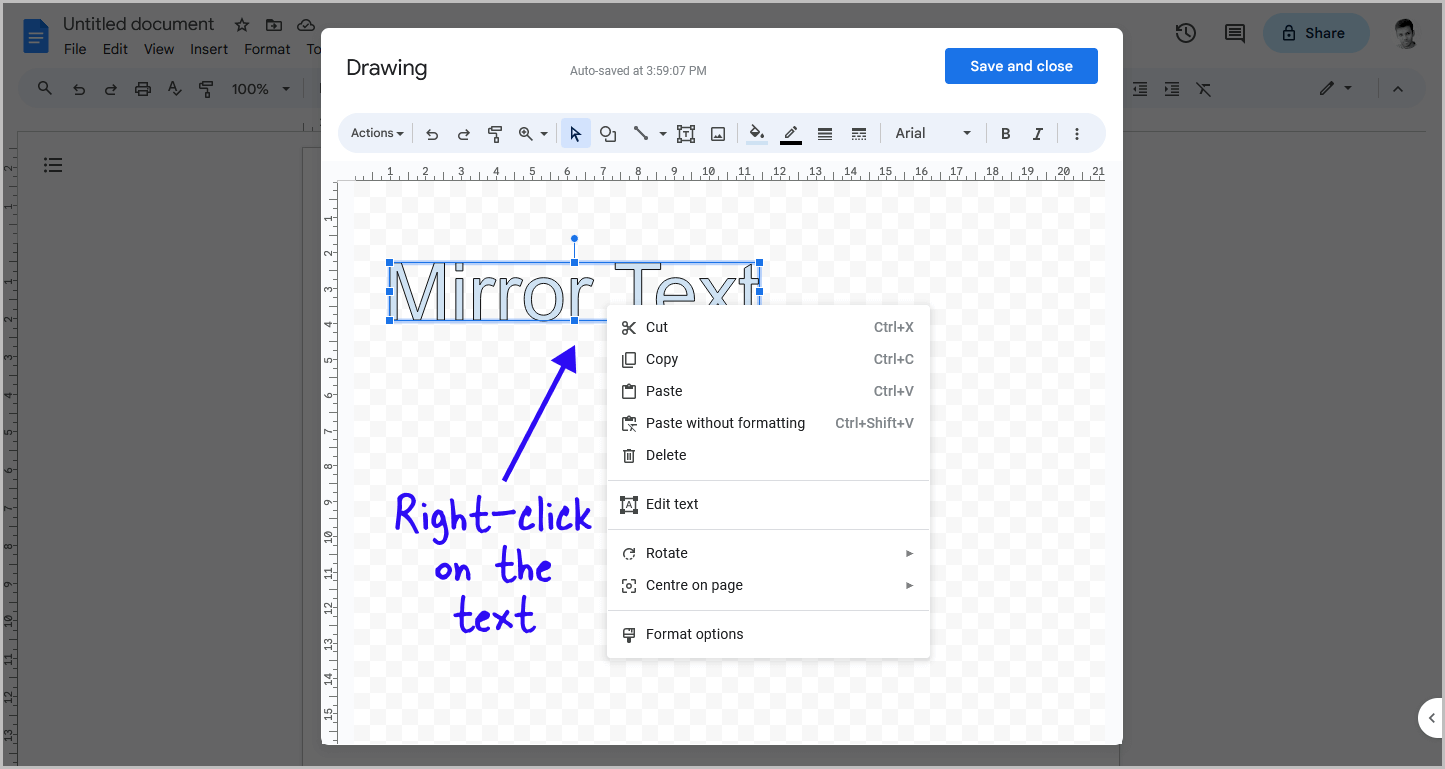The width and height of the screenshot is (1445, 769).
Task: Open Format options from context menu
Action: click(x=768, y=634)
